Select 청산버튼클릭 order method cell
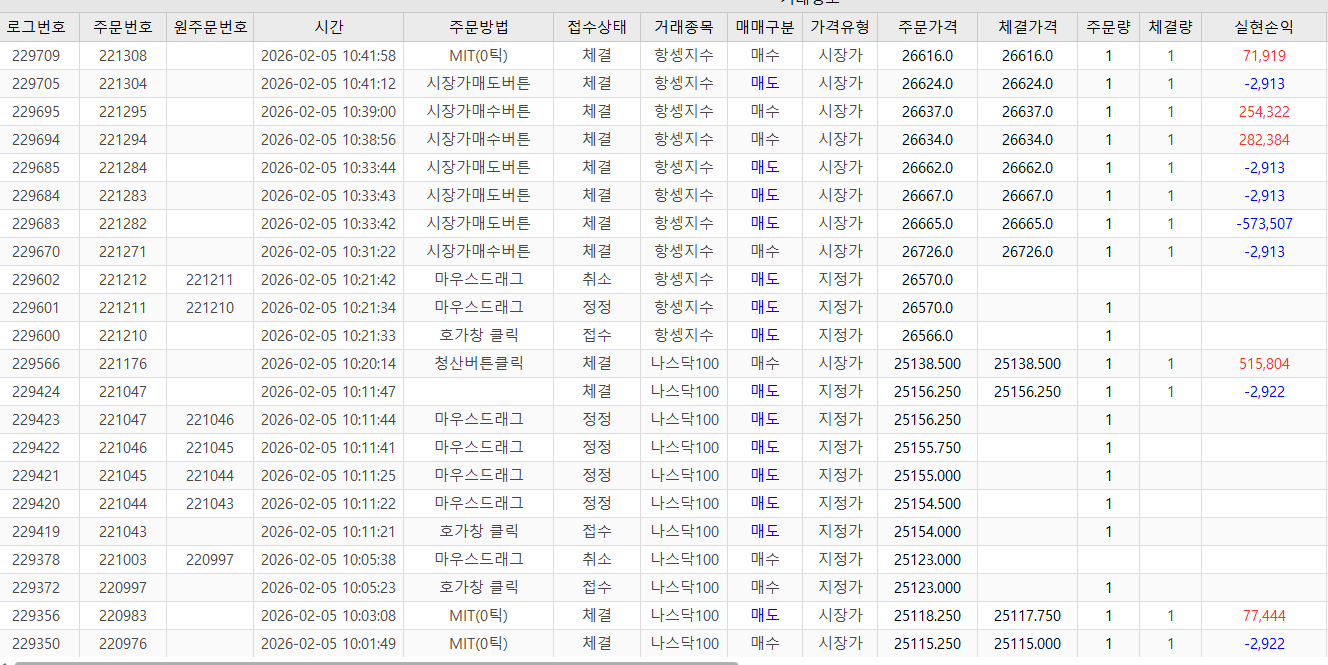 (x=478, y=364)
